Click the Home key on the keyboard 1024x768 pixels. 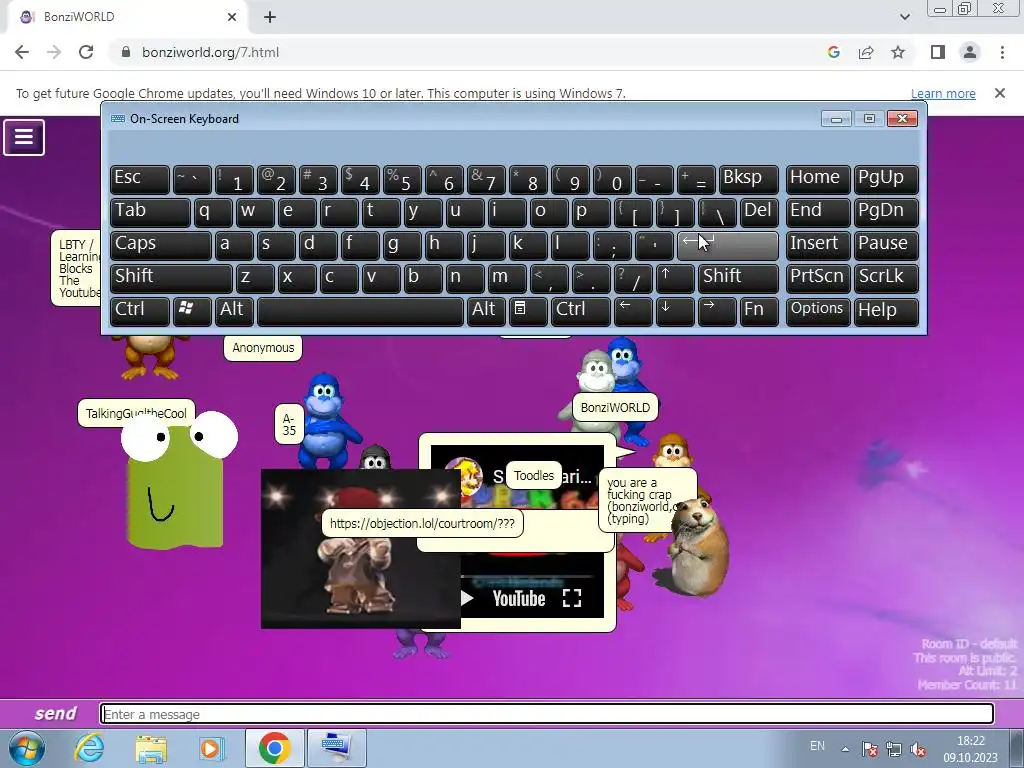(818, 179)
